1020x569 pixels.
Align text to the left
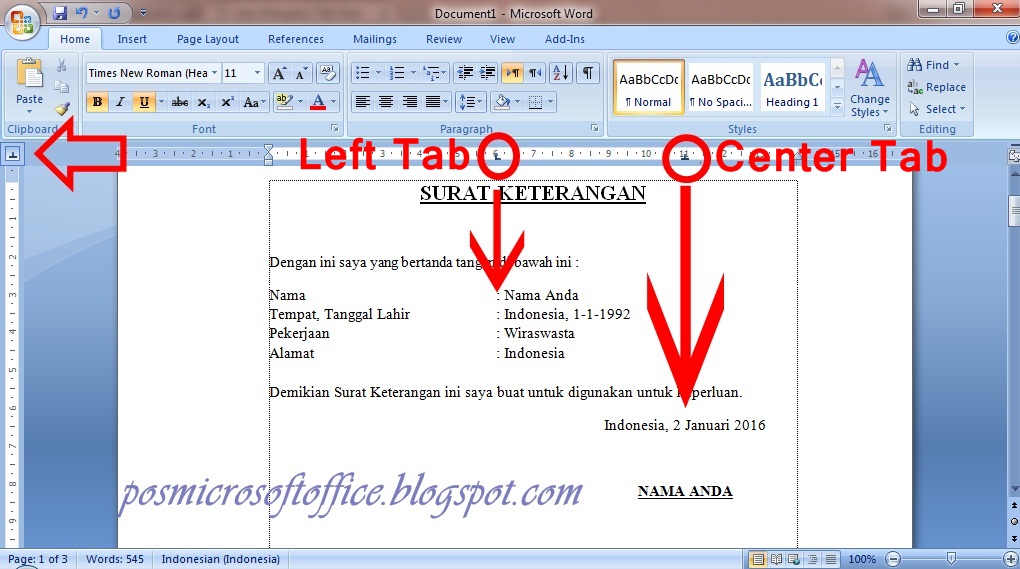pos(363,101)
